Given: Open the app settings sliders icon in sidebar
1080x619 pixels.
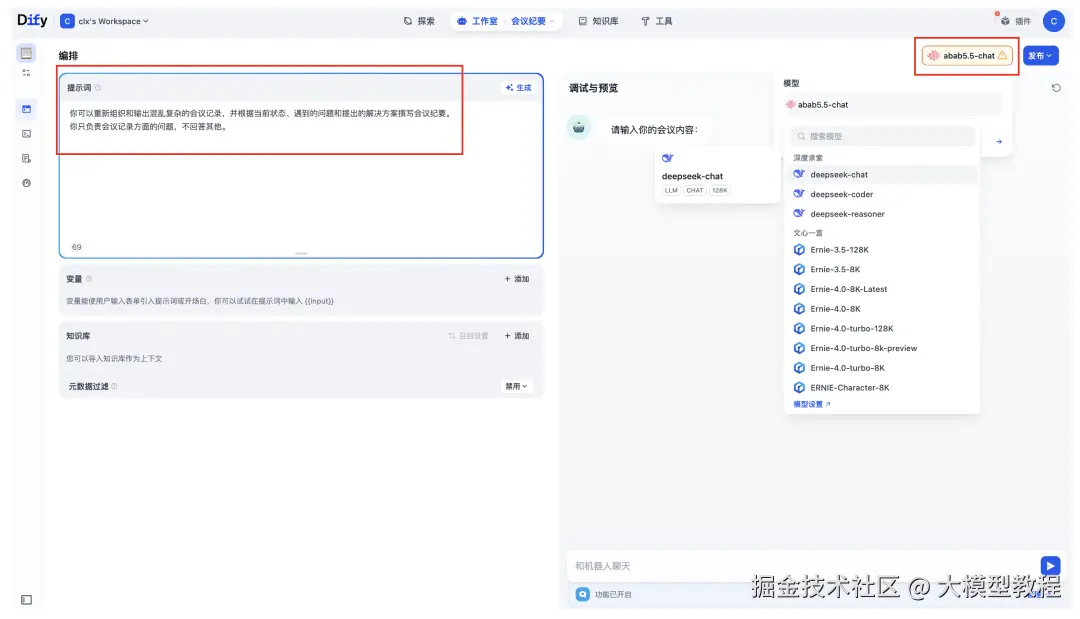Looking at the screenshot, I should 26,72.
